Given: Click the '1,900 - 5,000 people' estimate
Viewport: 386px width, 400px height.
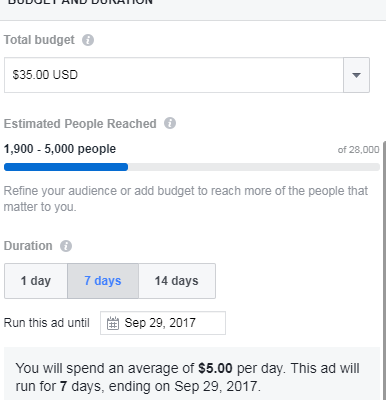Looking at the screenshot, I should pos(60,149).
